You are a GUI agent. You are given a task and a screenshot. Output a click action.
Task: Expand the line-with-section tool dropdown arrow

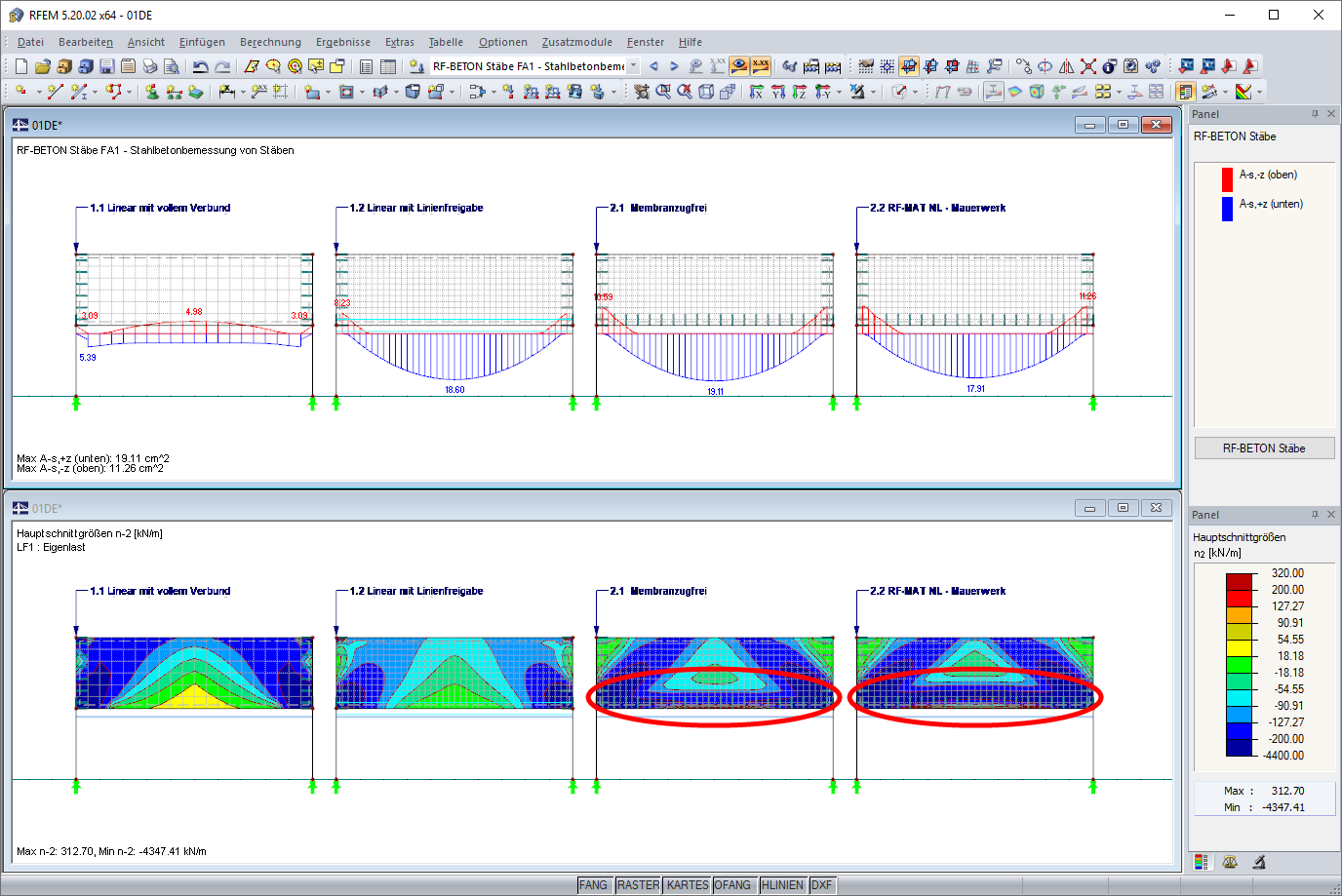(96, 93)
